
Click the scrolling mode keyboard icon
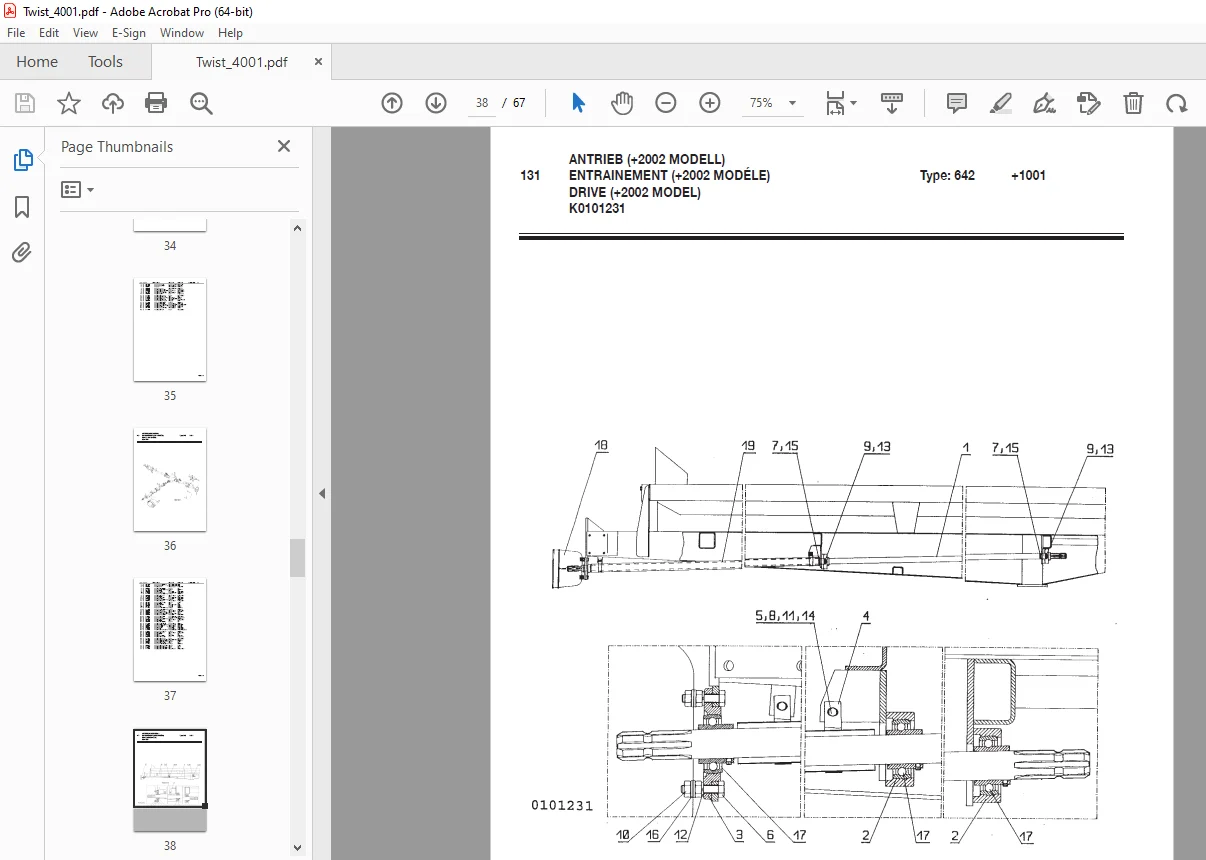point(891,103)
